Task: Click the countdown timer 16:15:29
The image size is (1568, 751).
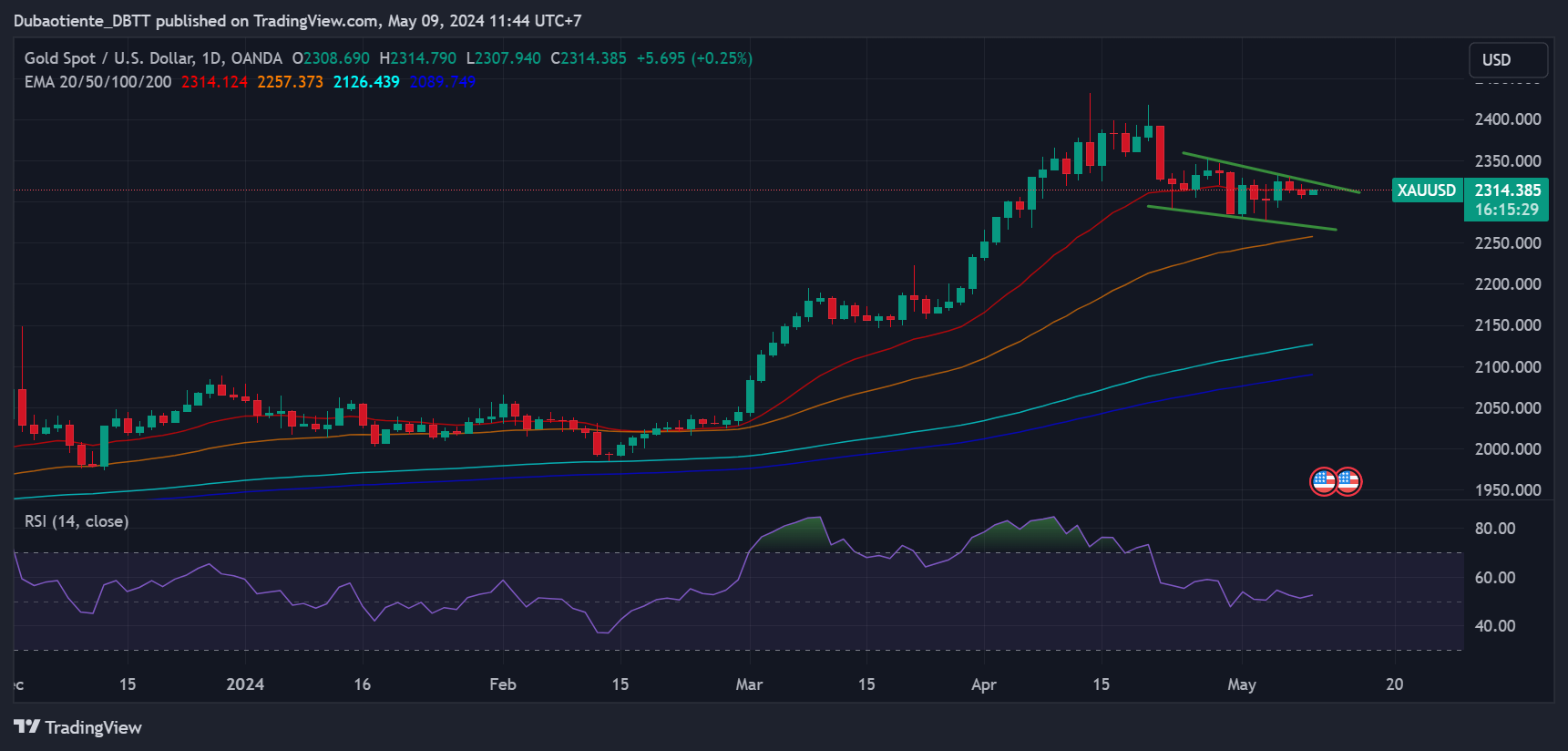Action: [1508, 210]
